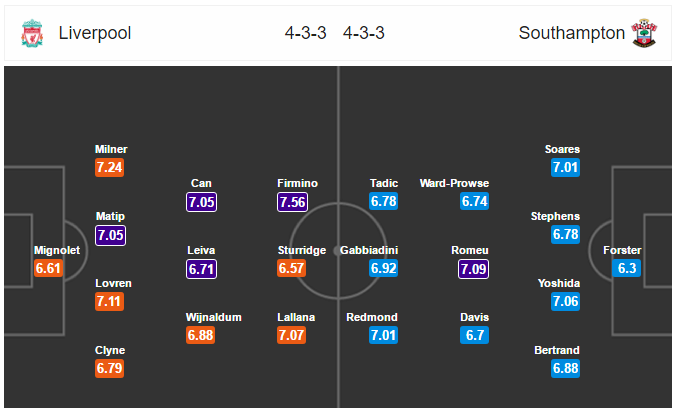Click the Liverpool club crest icon
Screen dimensions: 677x408
(32, 33)
